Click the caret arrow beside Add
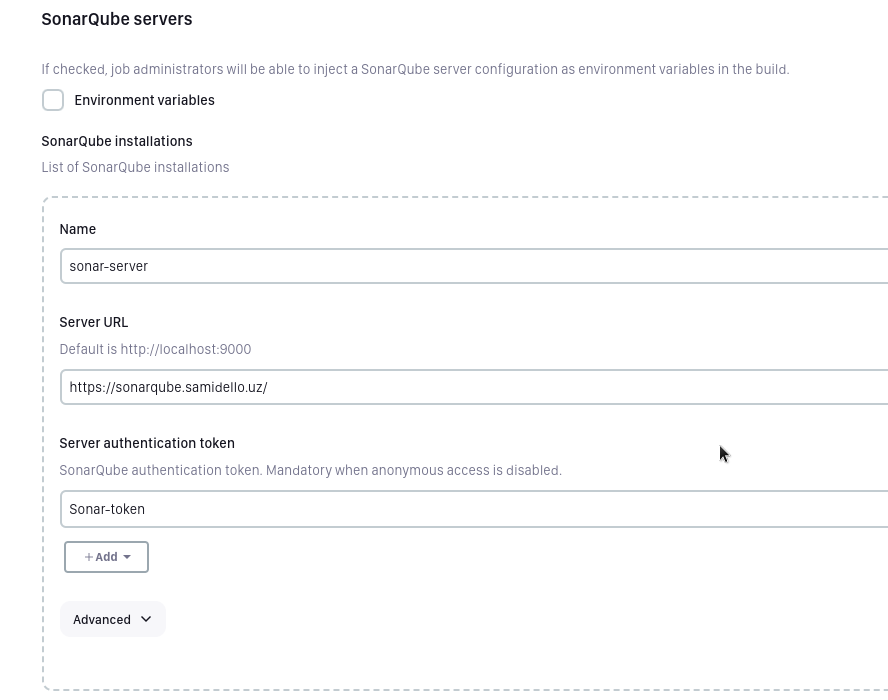888x700 pixels. (127, 557)
